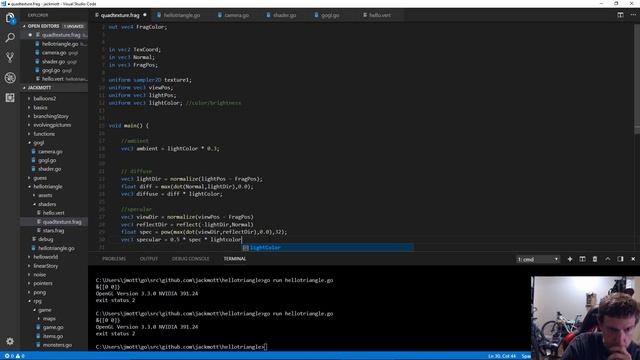Open the Output panel tab

[x=149, y=259]
